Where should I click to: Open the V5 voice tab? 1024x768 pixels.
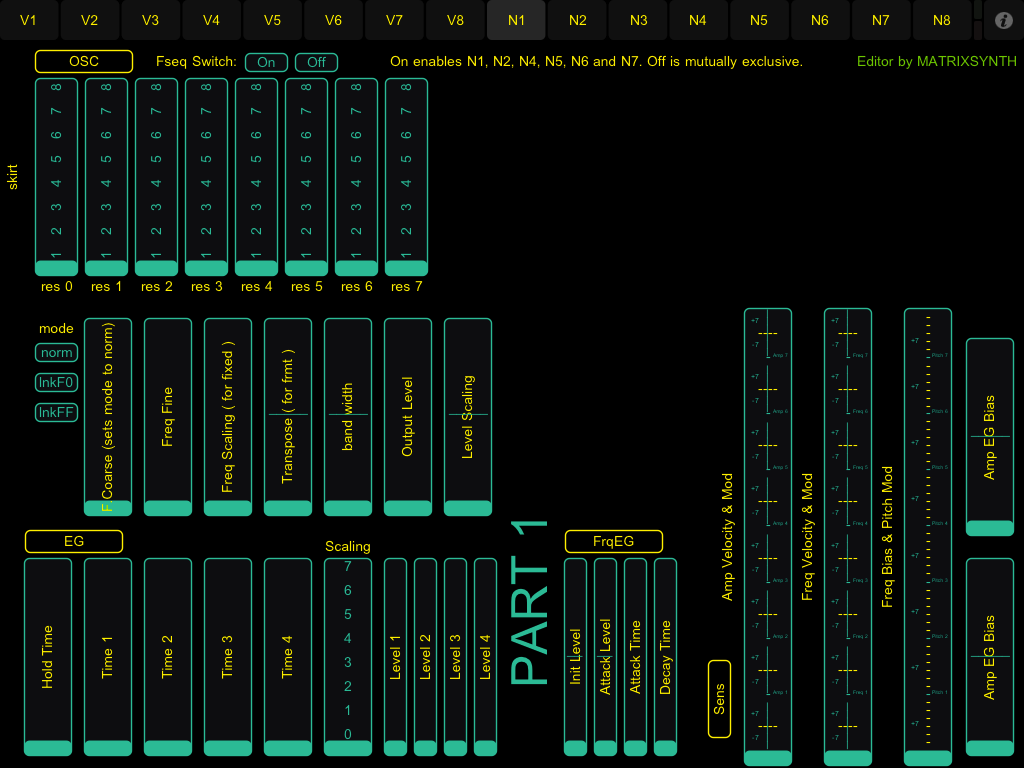coord(272,20)
